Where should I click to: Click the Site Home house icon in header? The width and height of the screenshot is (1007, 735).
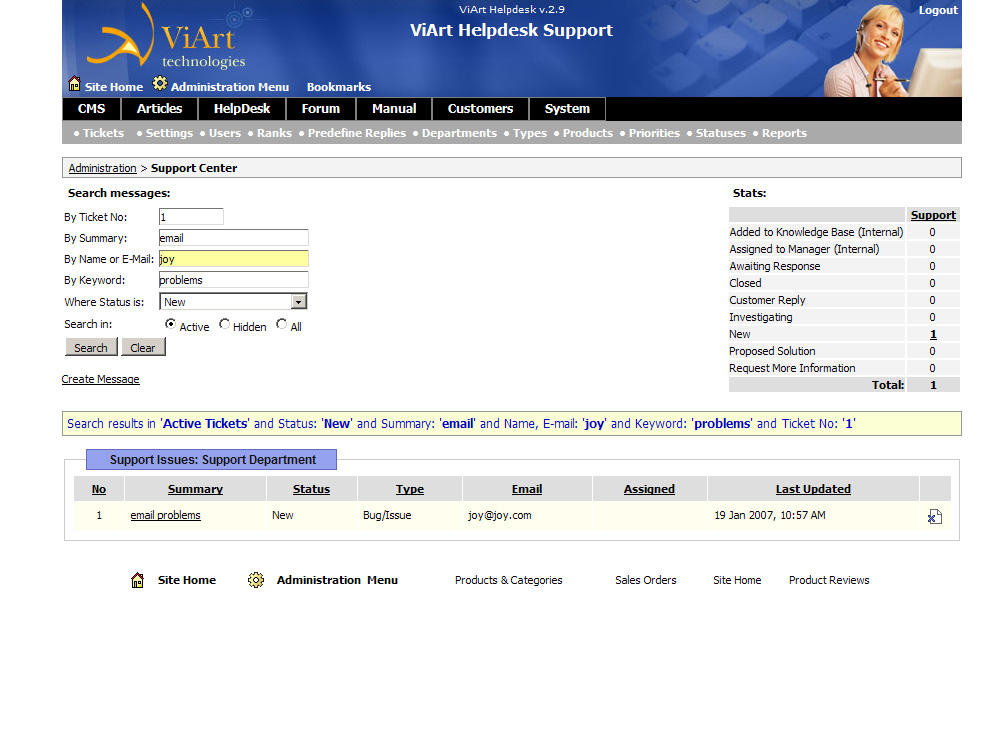[x=74, y=84]
